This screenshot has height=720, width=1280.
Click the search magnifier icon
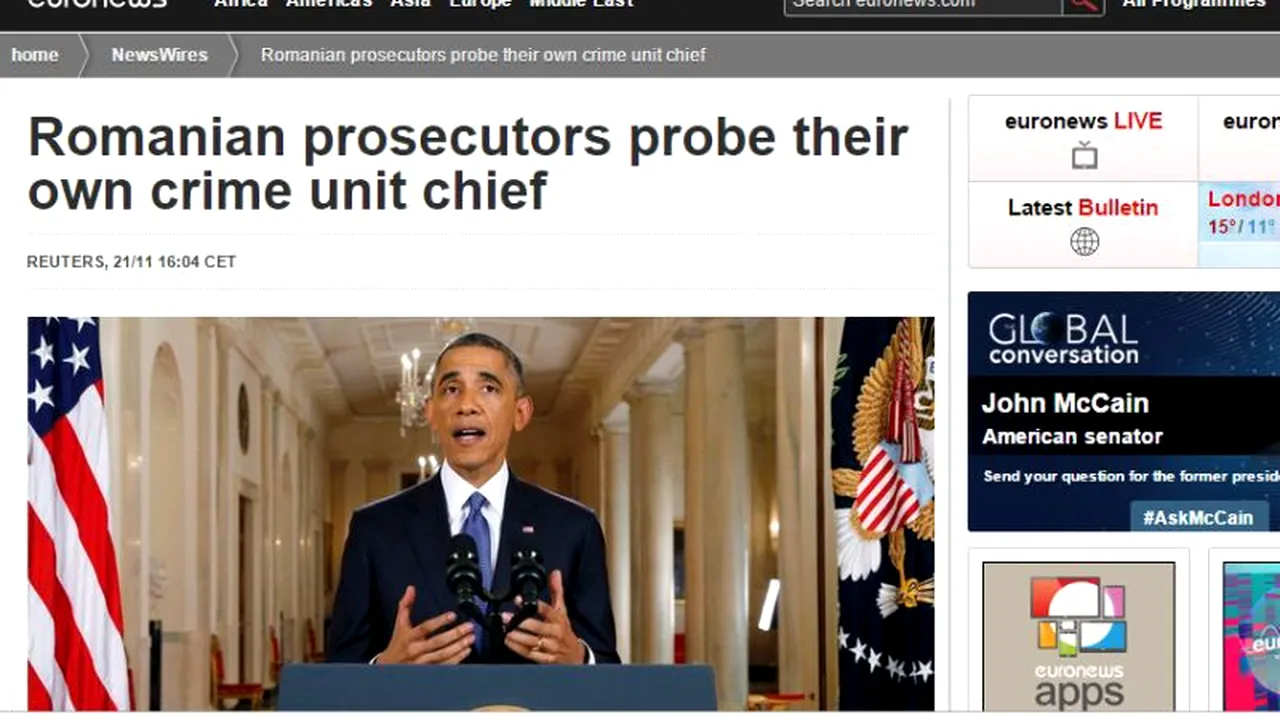point(1084,5)
